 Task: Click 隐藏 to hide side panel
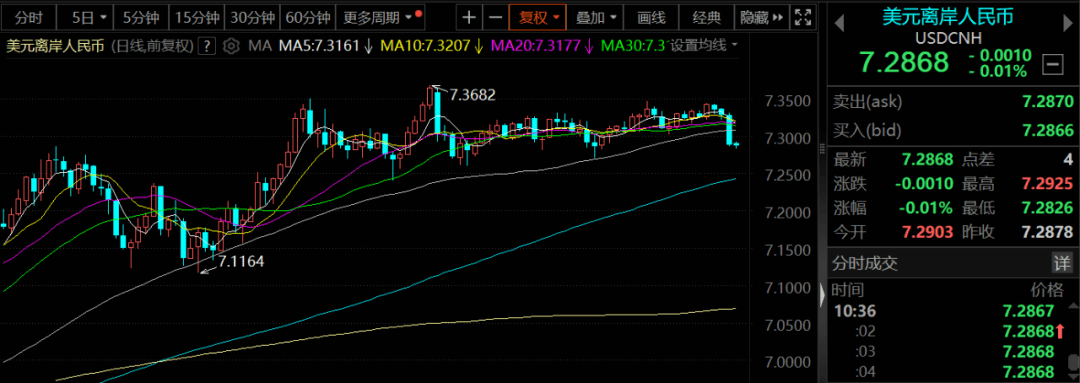click(x=761, y=17)
